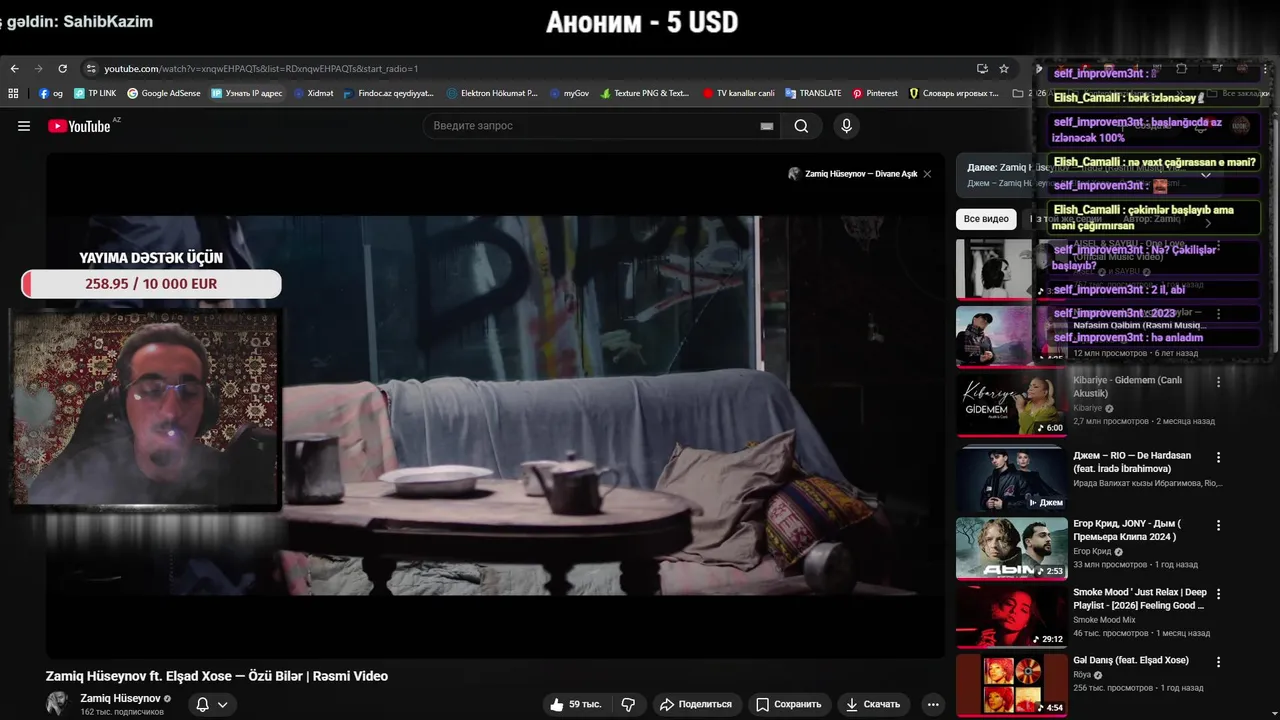Open the TRANSLATE bookmark
The width and height of the screenshot is (1280, 720).
pyautogui.click(x=813, y=93)
